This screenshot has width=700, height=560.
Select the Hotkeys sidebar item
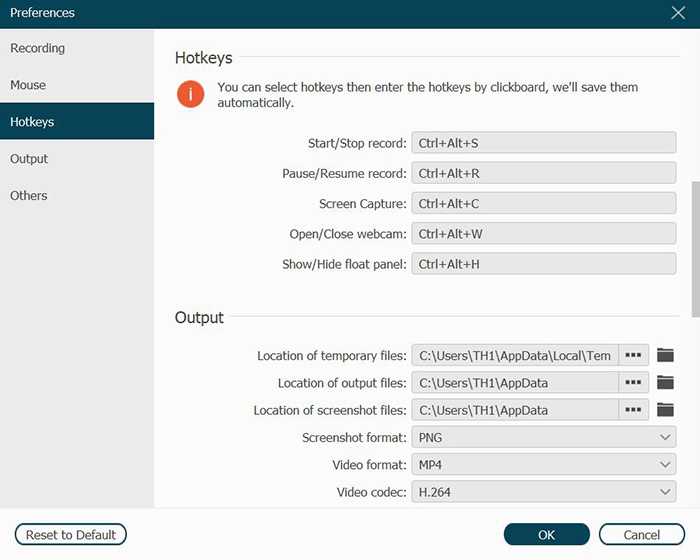pos(77,121)
